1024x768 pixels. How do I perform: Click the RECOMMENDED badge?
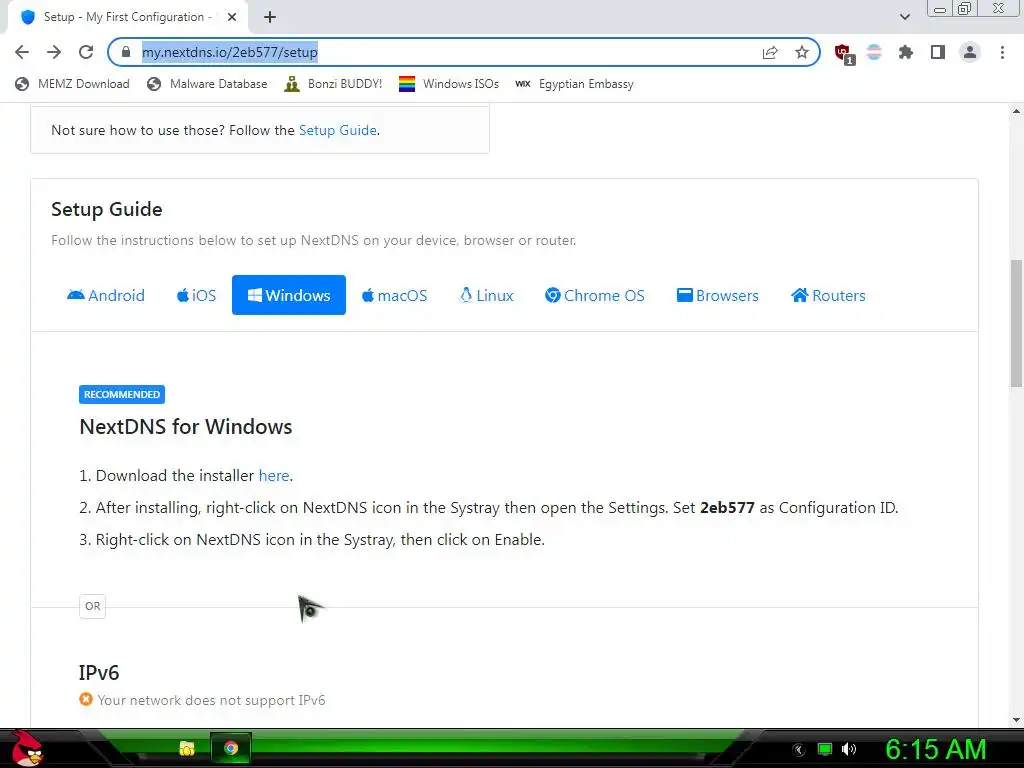pyautogui.click(x=121, y=394)
